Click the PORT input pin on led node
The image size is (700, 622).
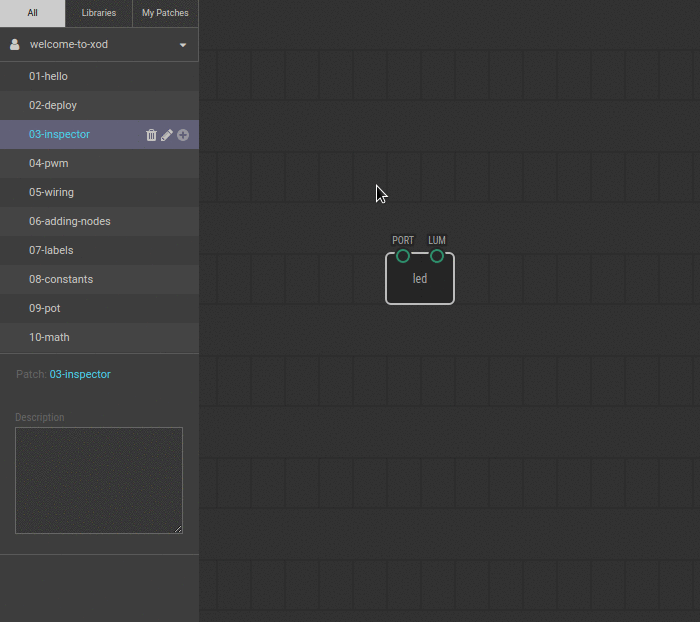(x=403, y=256)
